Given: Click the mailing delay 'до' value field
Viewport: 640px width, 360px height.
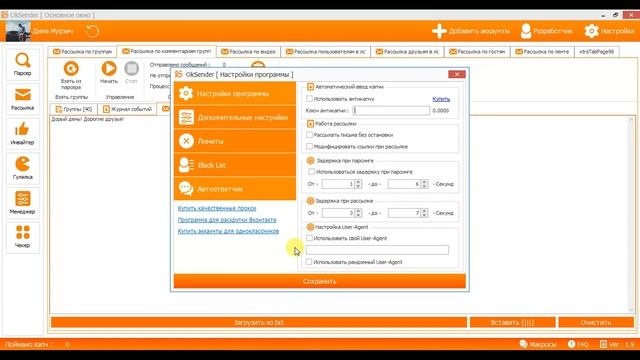Looking at the screenshot, I should click(404, 213).
